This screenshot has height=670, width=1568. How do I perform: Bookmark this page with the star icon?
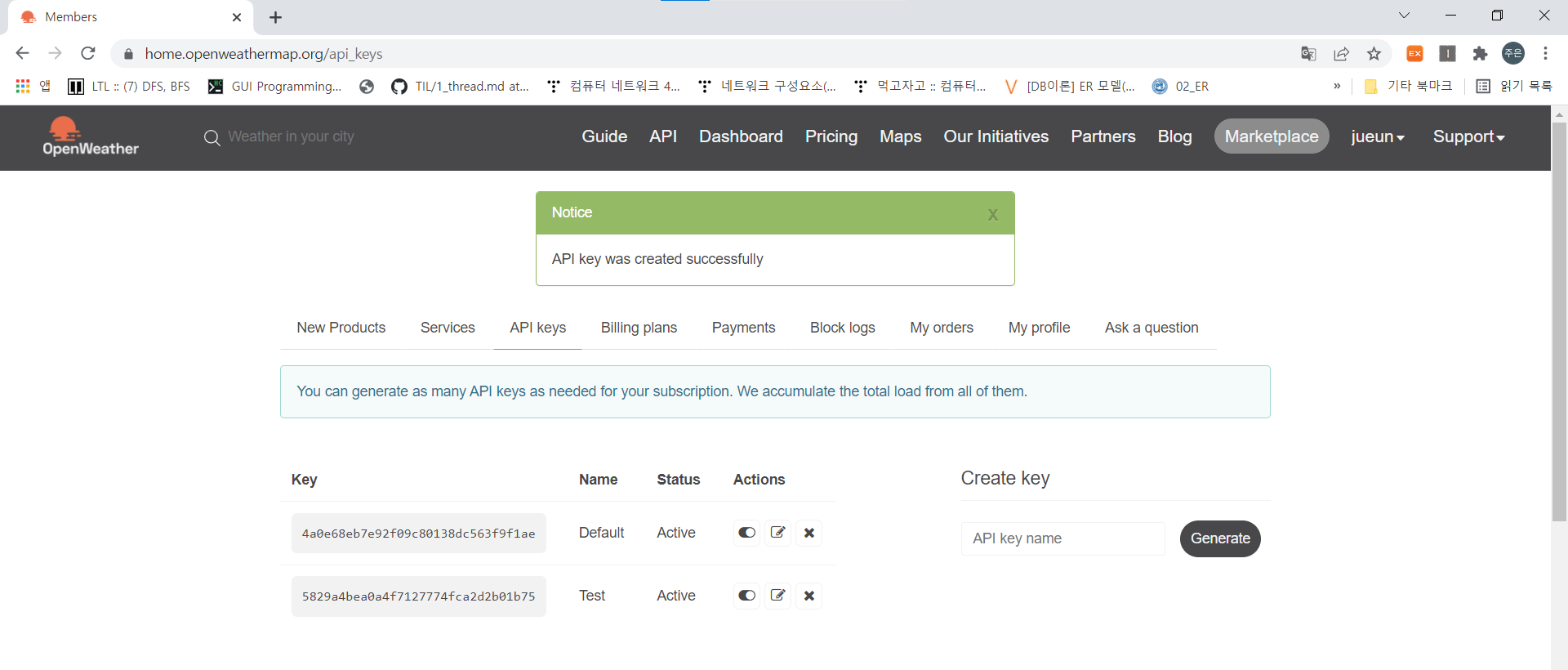click(1374, 54)
